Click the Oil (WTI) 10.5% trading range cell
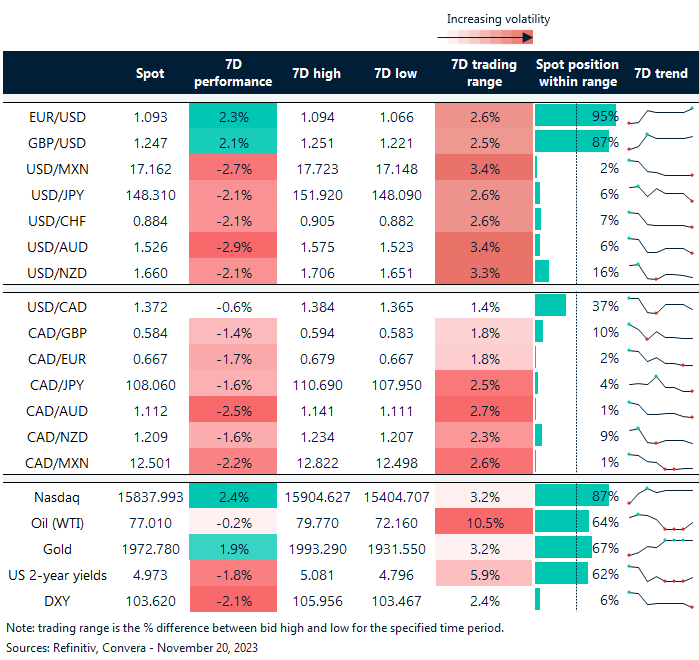 [x=485, y=521]
